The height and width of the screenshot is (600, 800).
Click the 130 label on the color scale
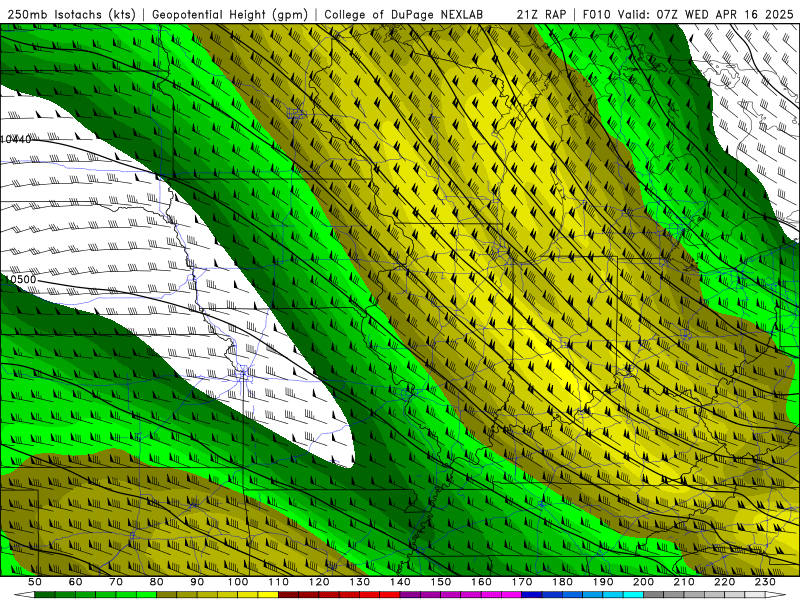click(x=360, y=582)
